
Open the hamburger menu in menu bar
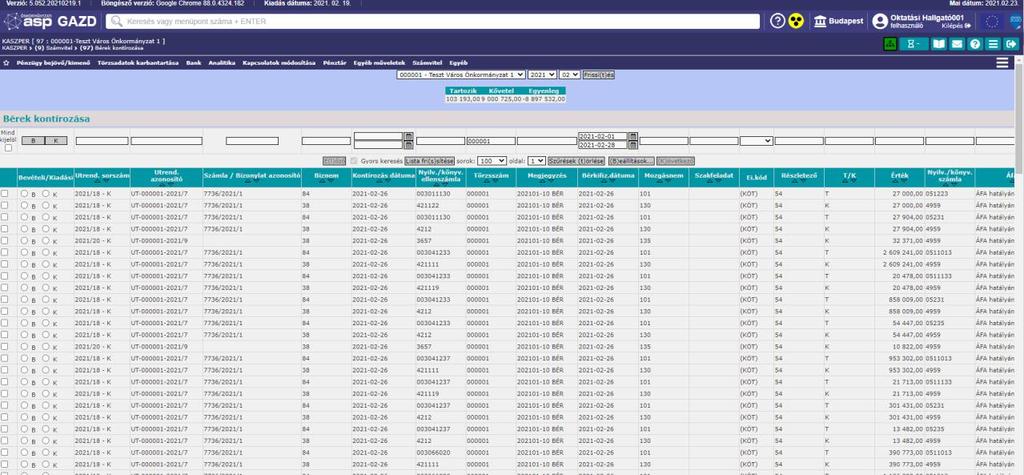[1002, 63]
